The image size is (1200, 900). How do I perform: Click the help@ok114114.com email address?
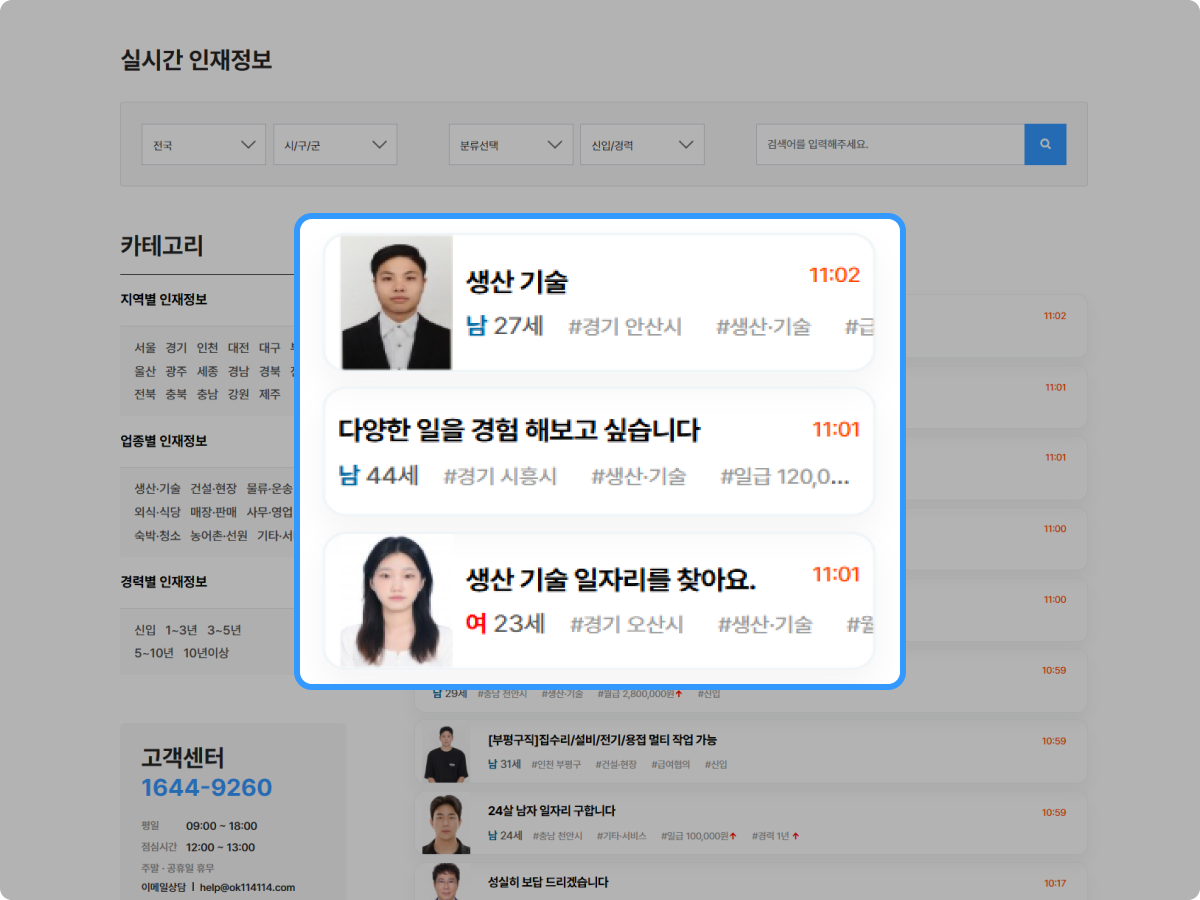(x=247, y=887)
